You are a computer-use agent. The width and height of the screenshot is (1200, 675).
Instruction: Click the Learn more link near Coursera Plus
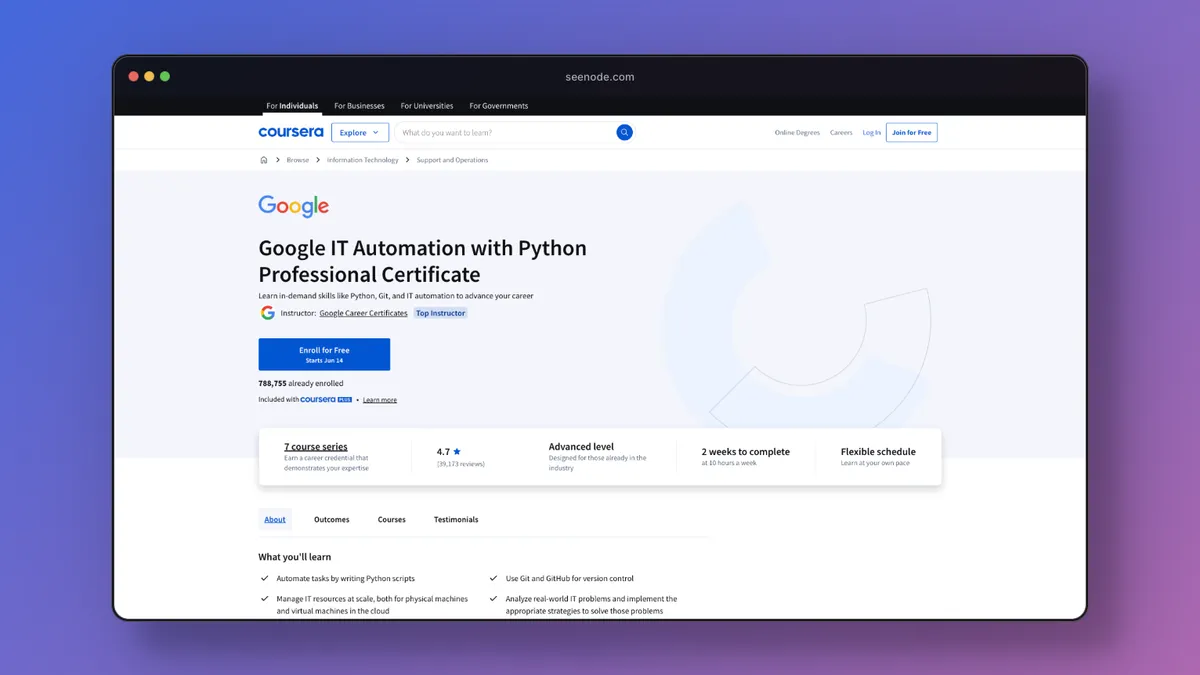click(x=379, y=399)
